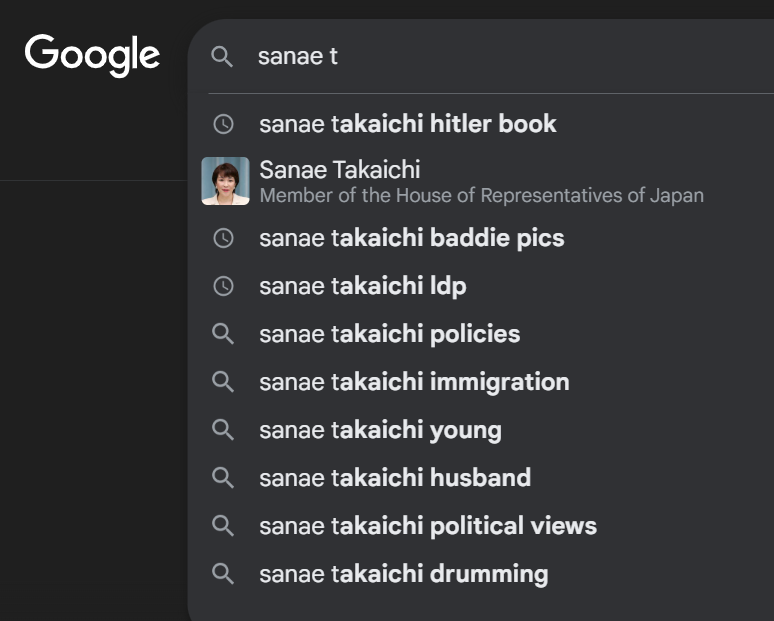Open Sanae Takaichi portrait thumbnail
This screenshot has height=621, width=774.
(x=226, y=181)
